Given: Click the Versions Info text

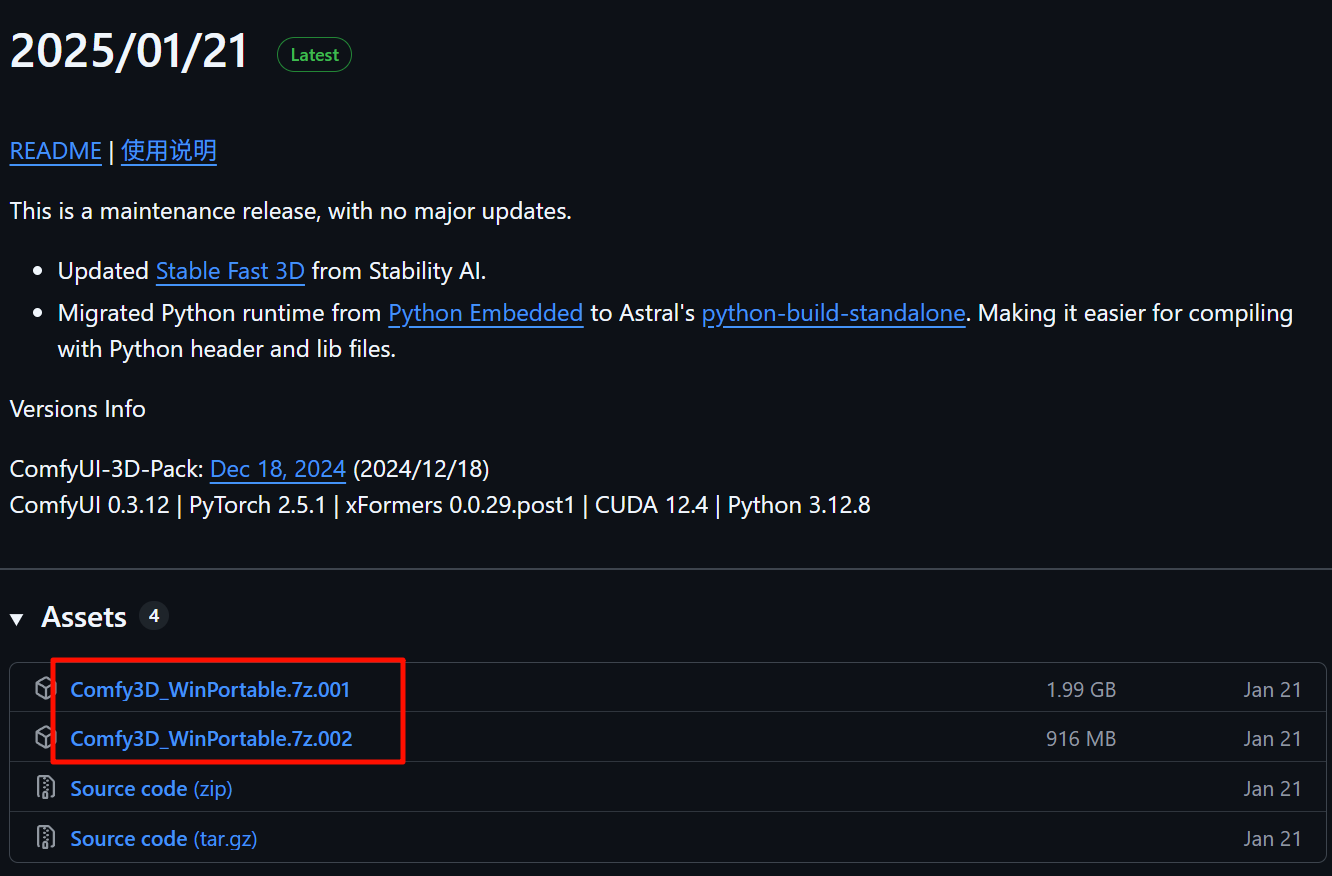Looking at the screenshot, I should pyautogui.click(x=77, y=409).
